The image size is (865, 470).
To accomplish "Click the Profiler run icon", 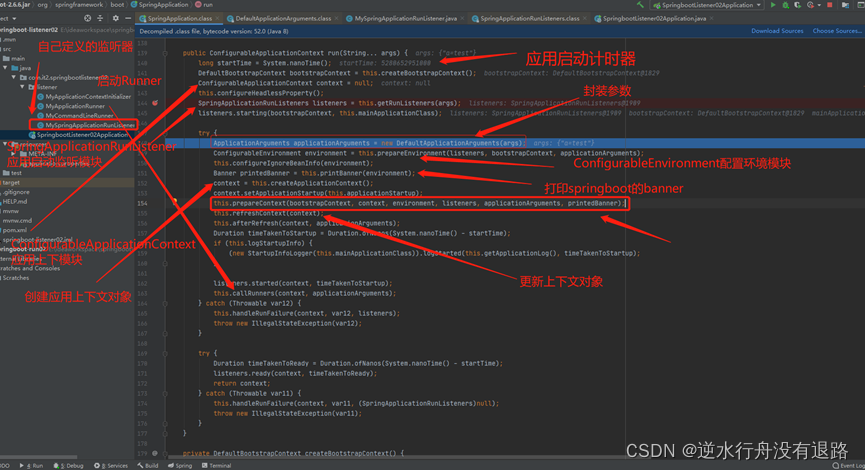I will 810,5.
